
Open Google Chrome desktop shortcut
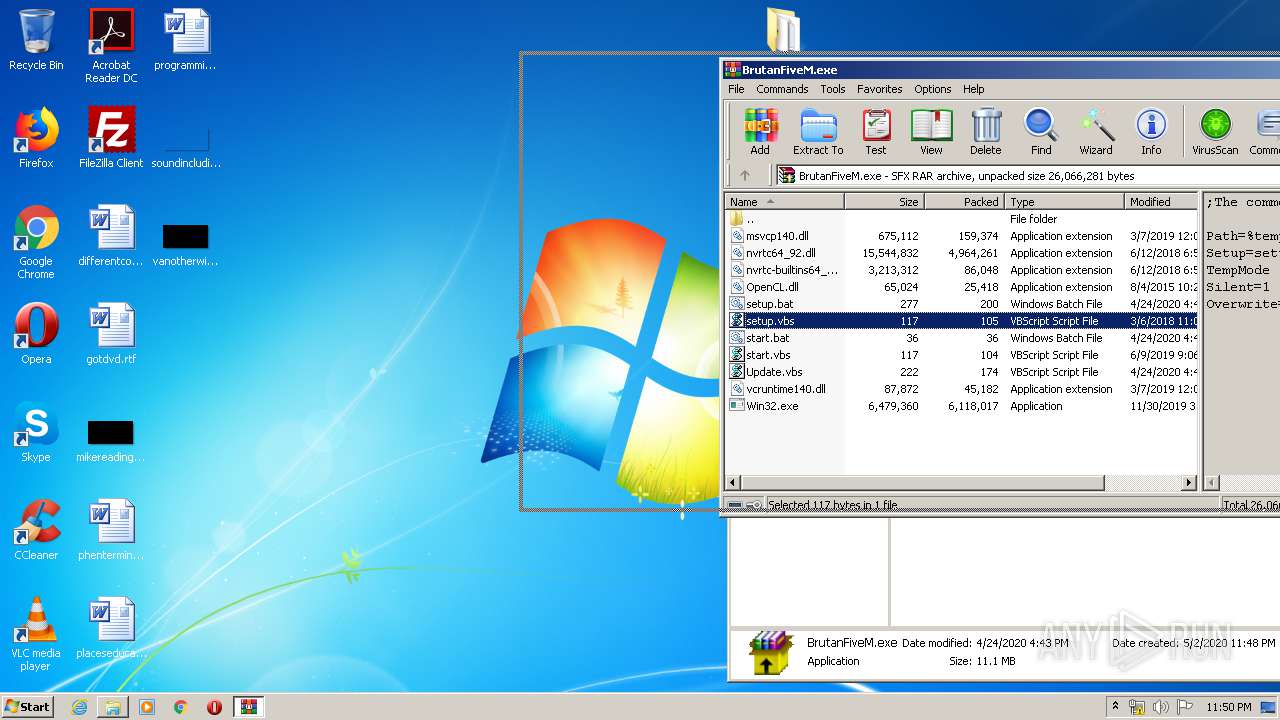pyautogui.click(x=36, y=242)
